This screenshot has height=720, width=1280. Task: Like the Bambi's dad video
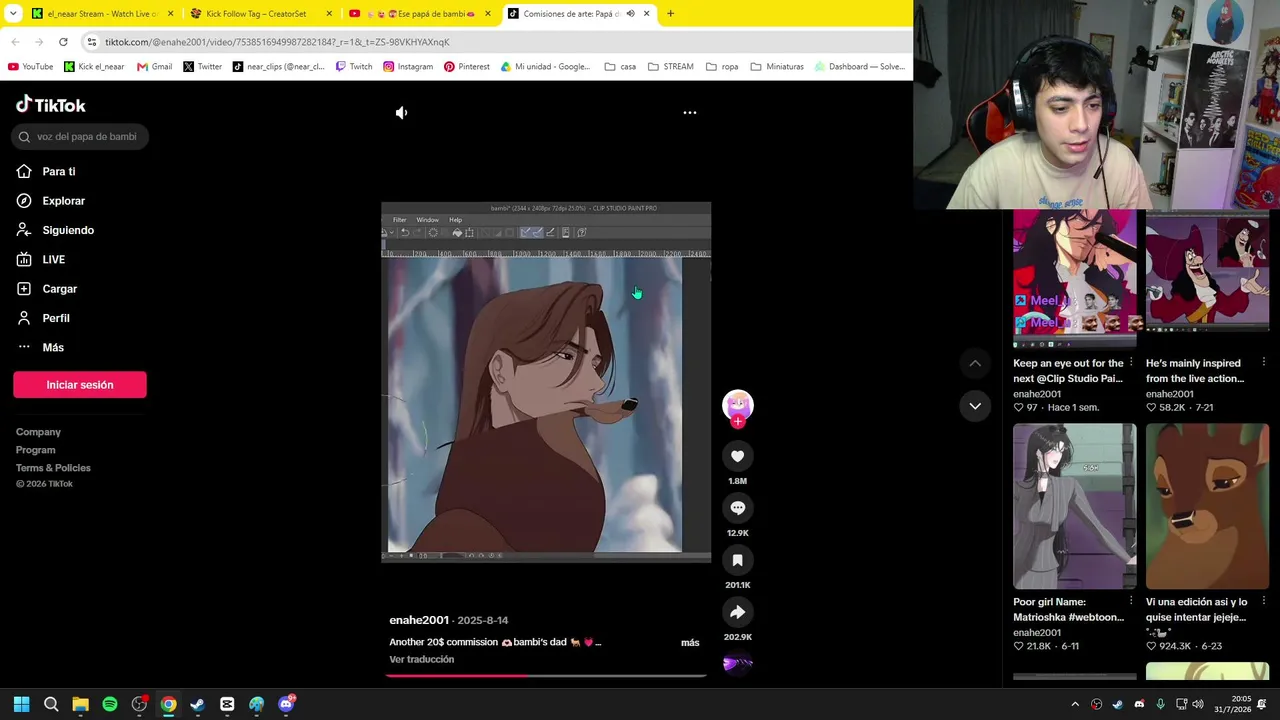pyautogui.click(x=738, y=456)
